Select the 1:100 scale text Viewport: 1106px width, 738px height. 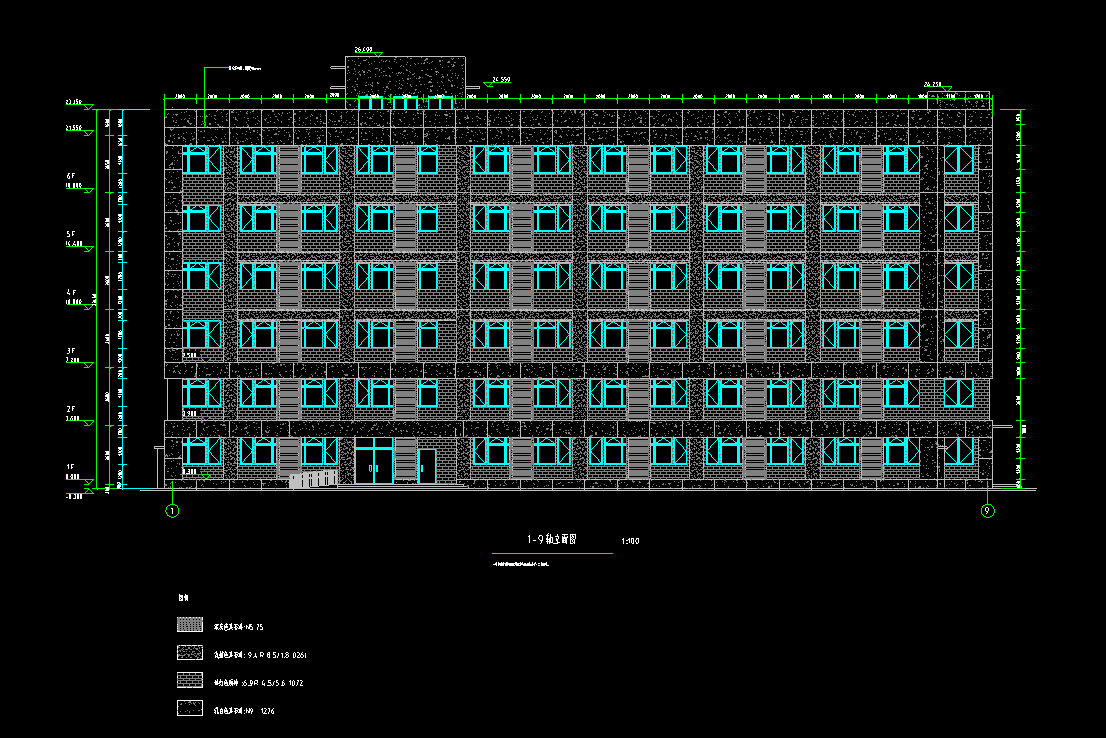pos(630,541)
